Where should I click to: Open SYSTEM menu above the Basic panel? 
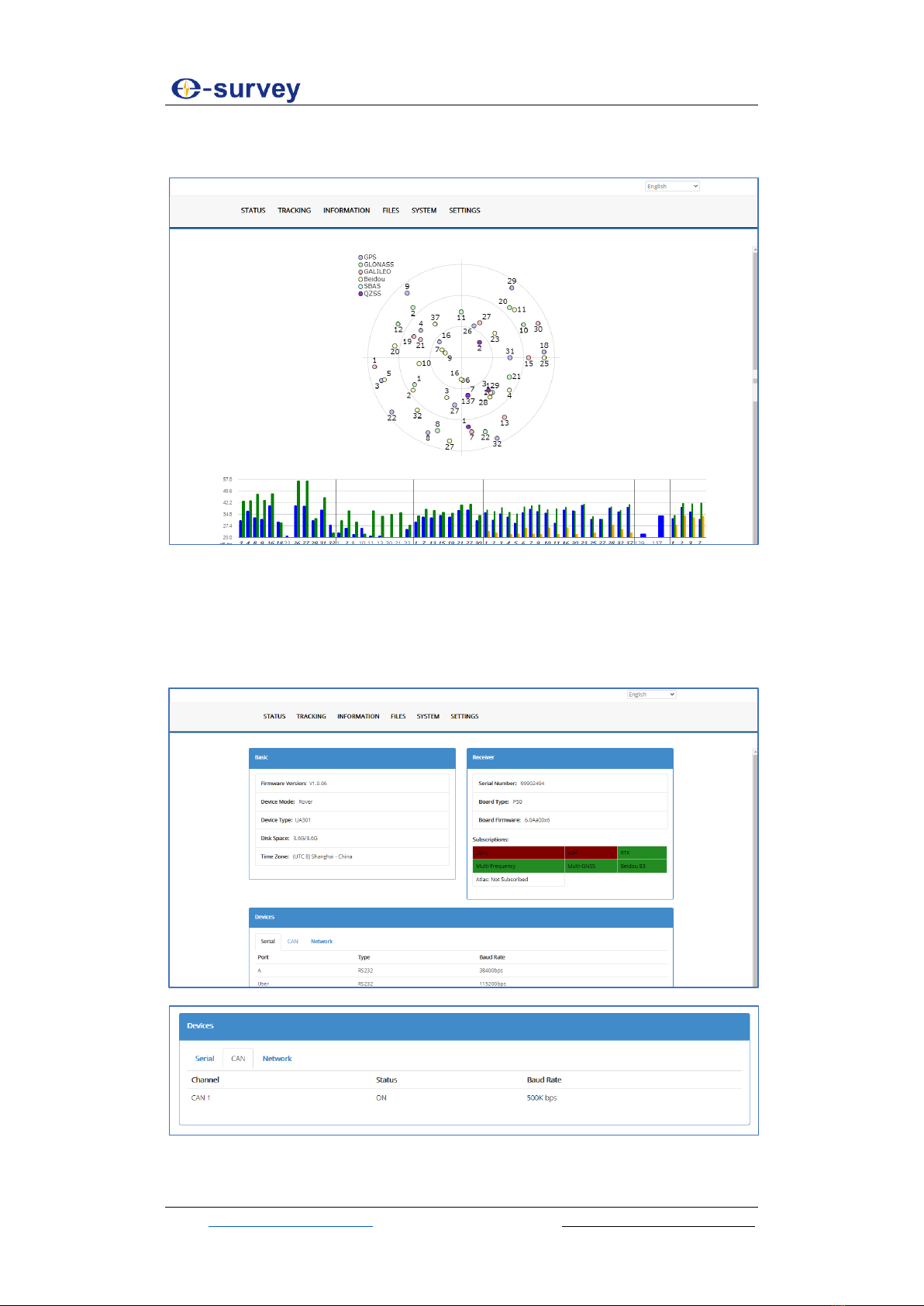click(428, 717)
